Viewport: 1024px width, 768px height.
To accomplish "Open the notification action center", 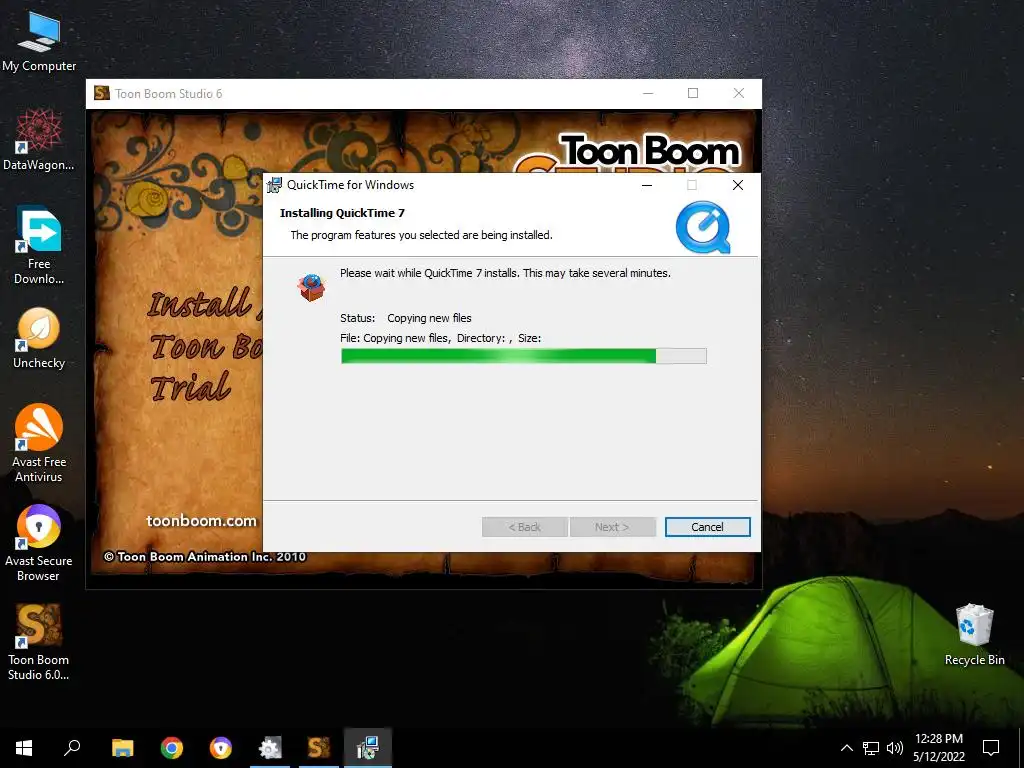I will click(991, 748).
